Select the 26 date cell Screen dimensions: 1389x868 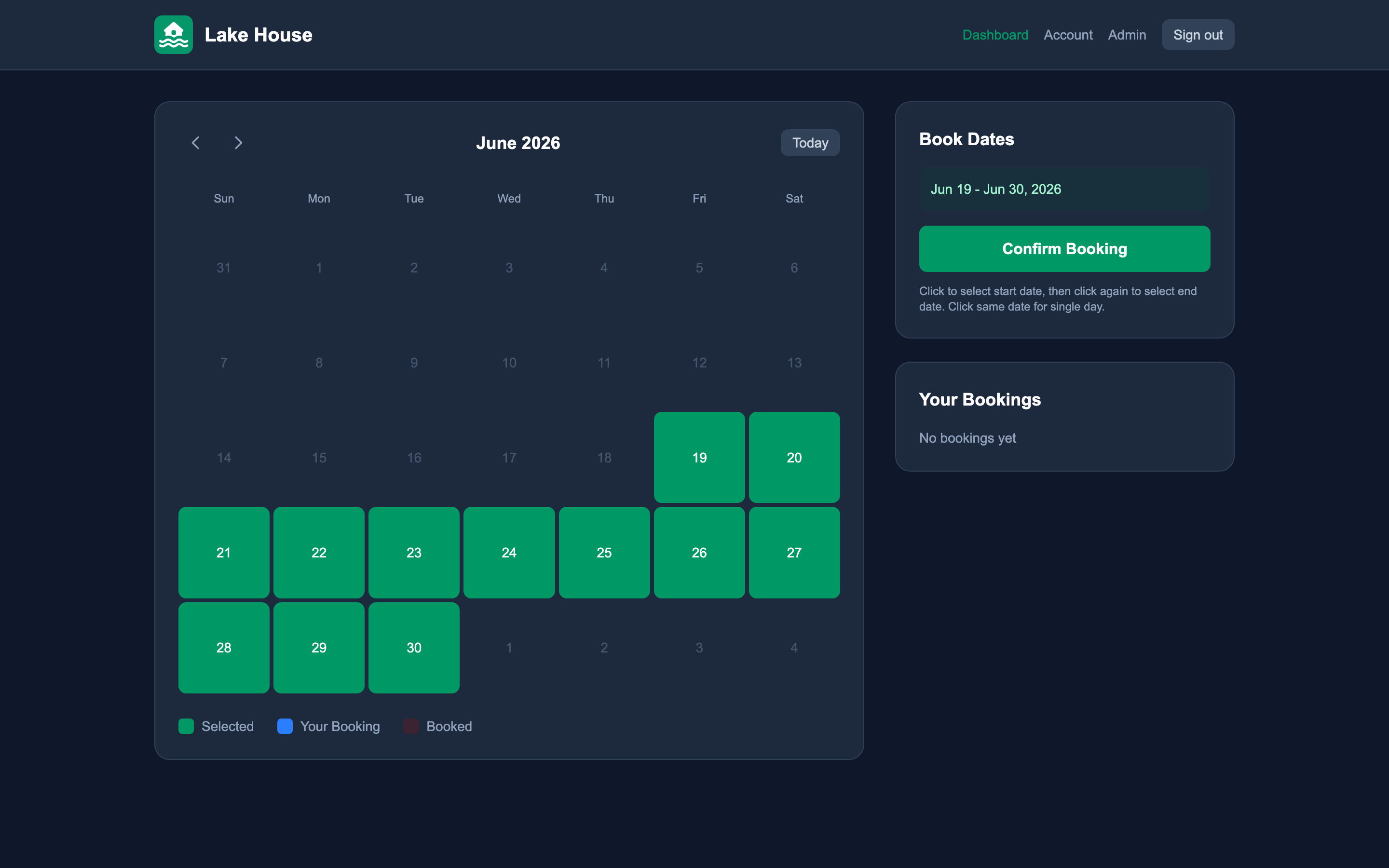pos(699,552)
